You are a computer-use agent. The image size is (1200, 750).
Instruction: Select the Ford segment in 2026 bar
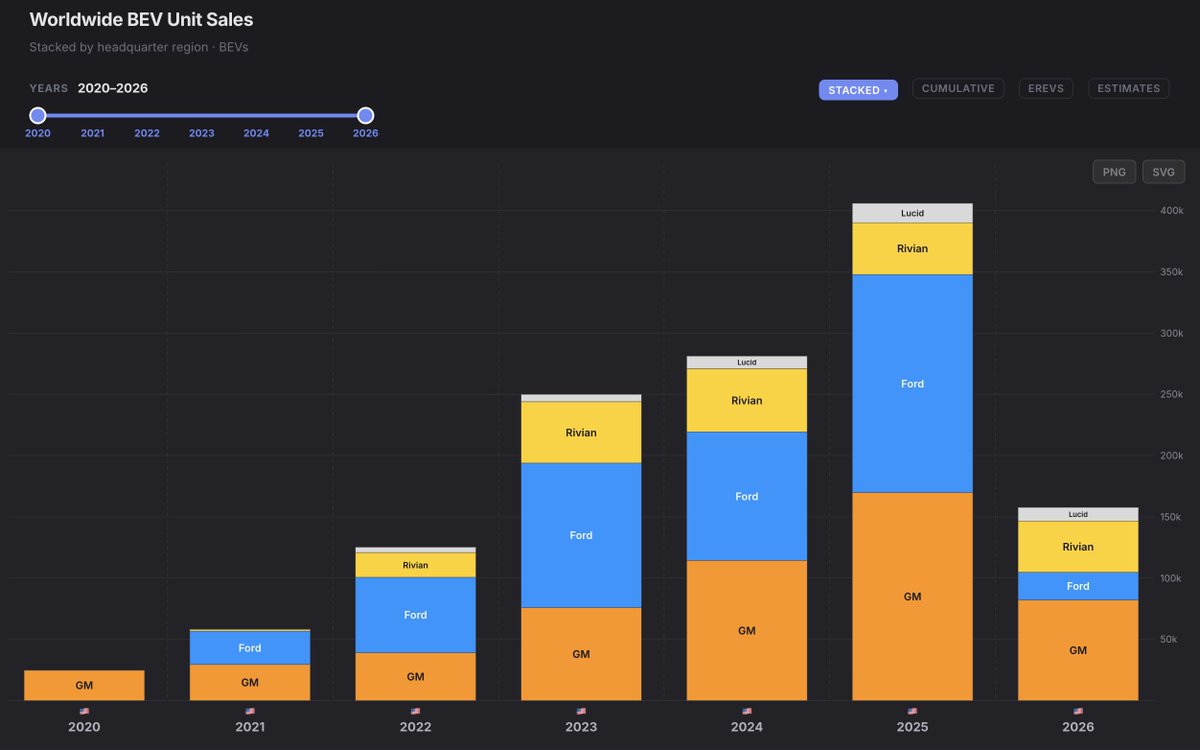pyautogui.click(x=1078, y=586)
